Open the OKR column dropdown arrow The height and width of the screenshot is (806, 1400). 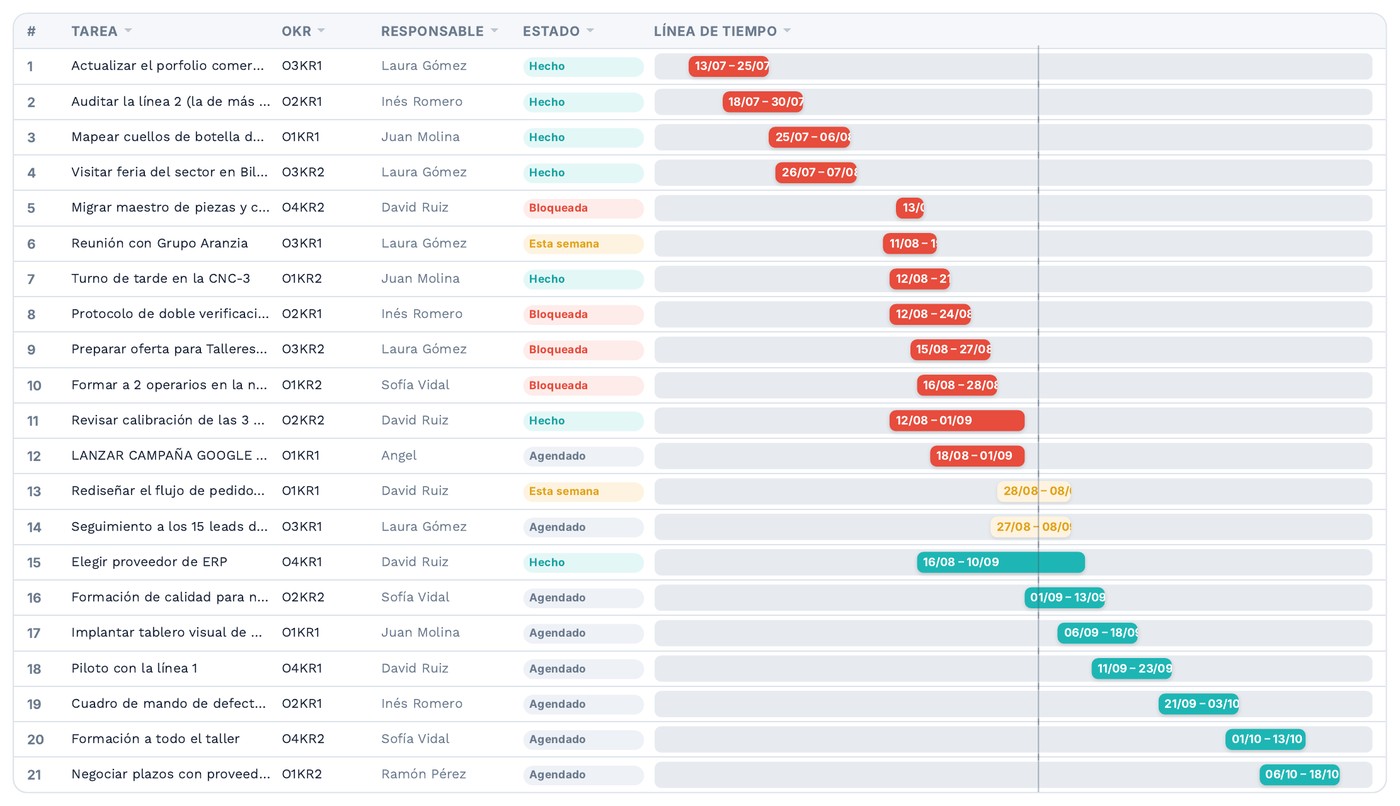click(x=321, y=31)
